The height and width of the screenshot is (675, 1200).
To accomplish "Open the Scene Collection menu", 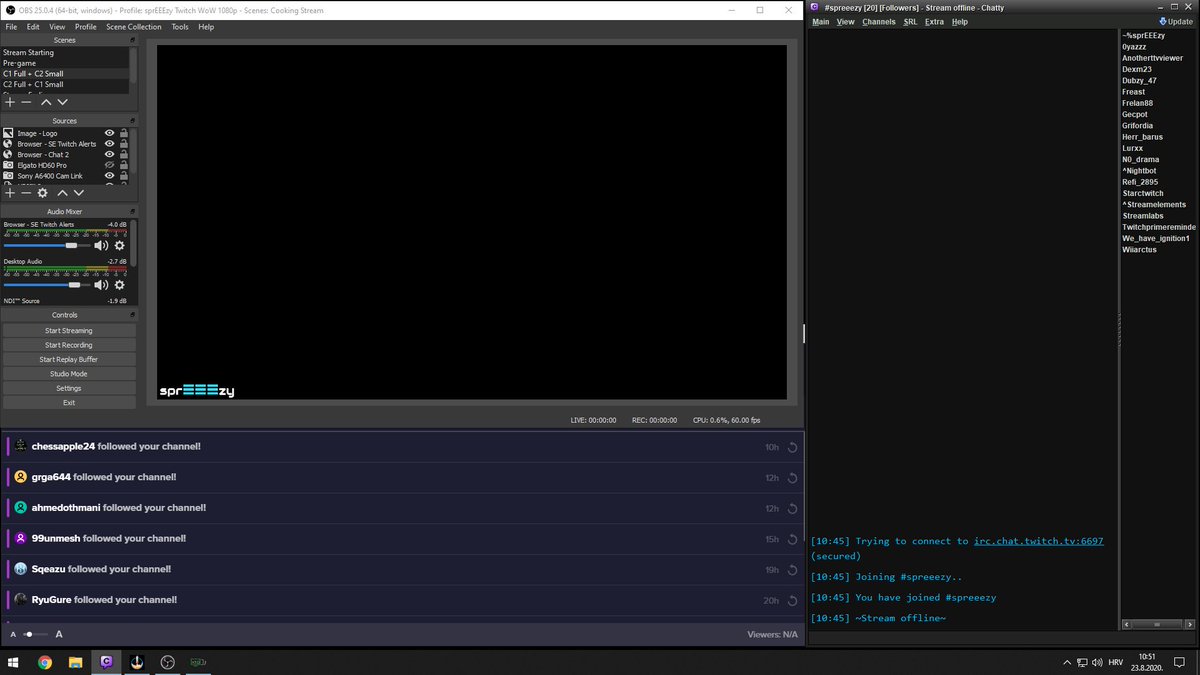I will click(134, 27).
